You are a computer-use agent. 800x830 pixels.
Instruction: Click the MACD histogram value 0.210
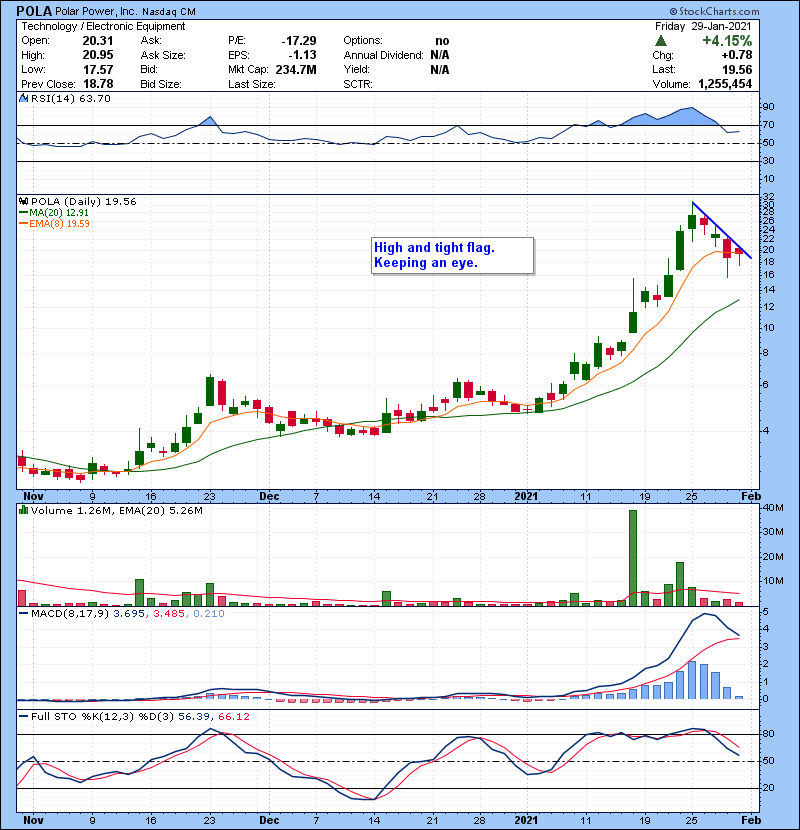pyautogui.click(x=209, y=614)
